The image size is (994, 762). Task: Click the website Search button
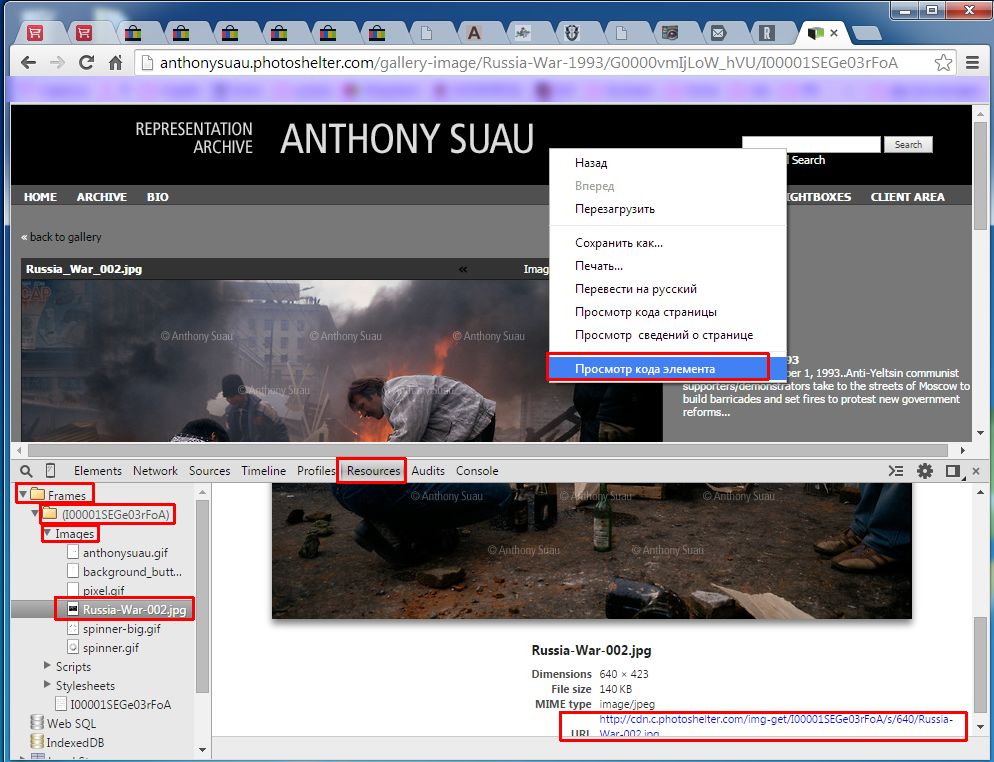(x=908, y=145)
